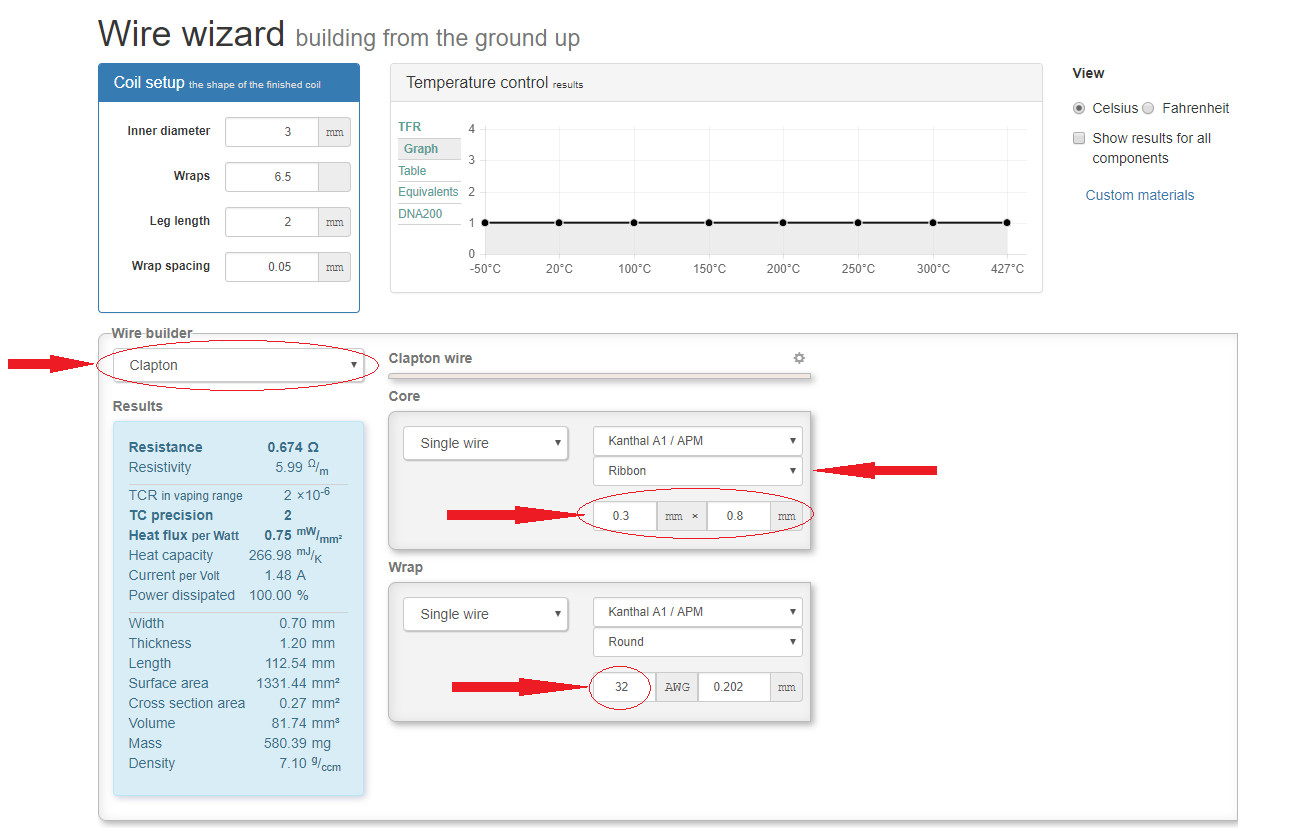Select the Graph tab
Image resolution: width=1294 pixels, height=831 pixels.
point(421,149)
